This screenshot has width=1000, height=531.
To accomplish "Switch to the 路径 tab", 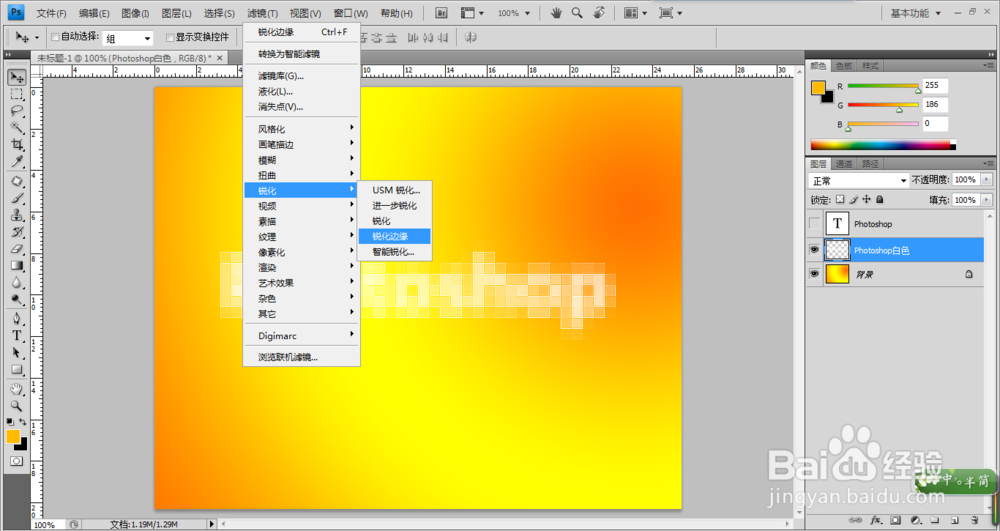I will (870, 164).
